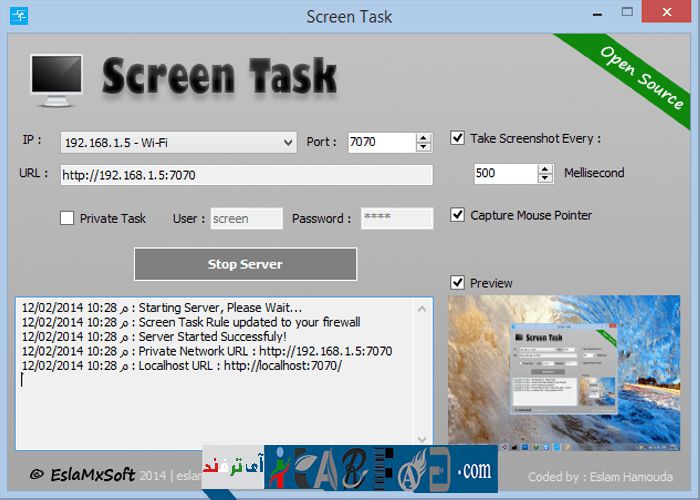Decrease the port number with down arrow
This screenshot has width=700, height=500.
click(423, 148)
